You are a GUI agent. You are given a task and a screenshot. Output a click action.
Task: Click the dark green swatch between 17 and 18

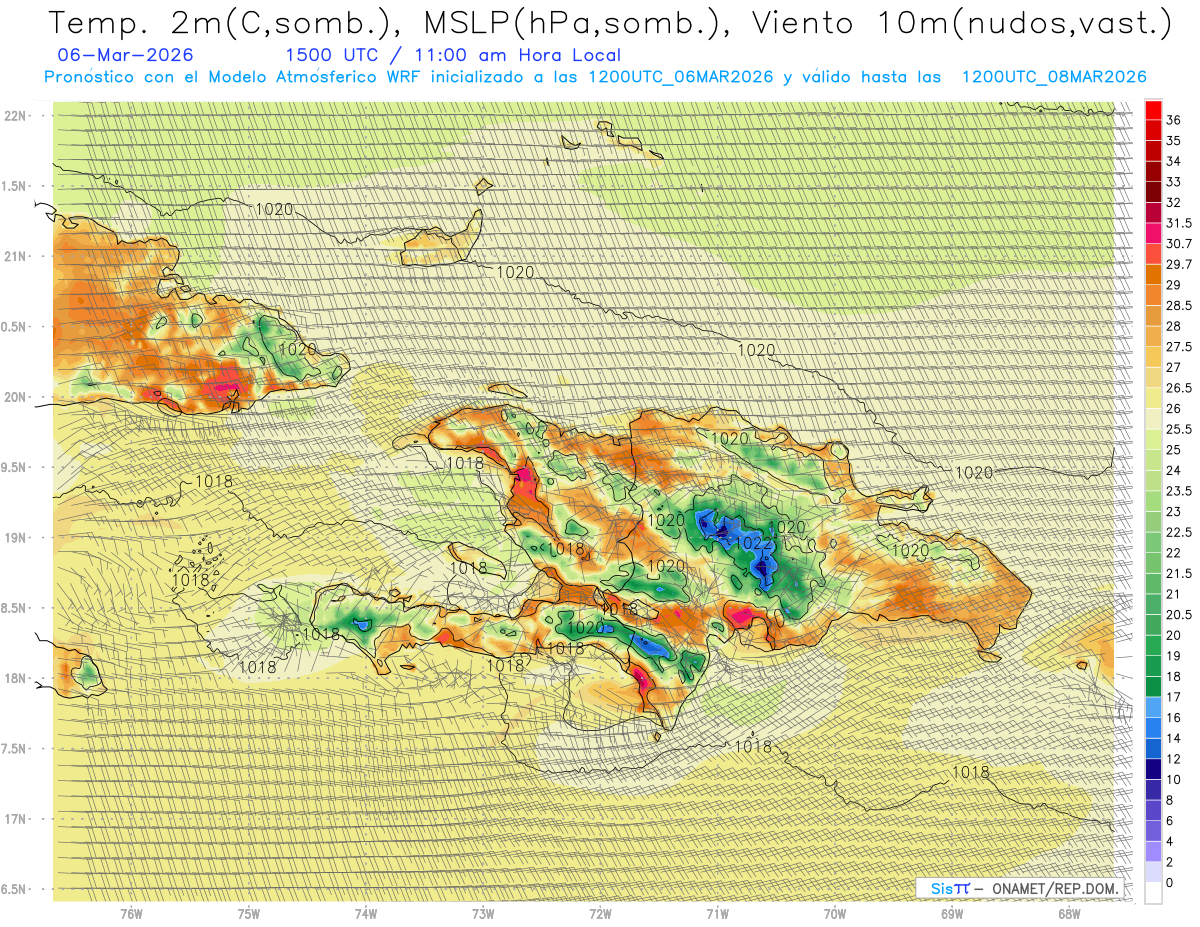[x=1153, y=686]
